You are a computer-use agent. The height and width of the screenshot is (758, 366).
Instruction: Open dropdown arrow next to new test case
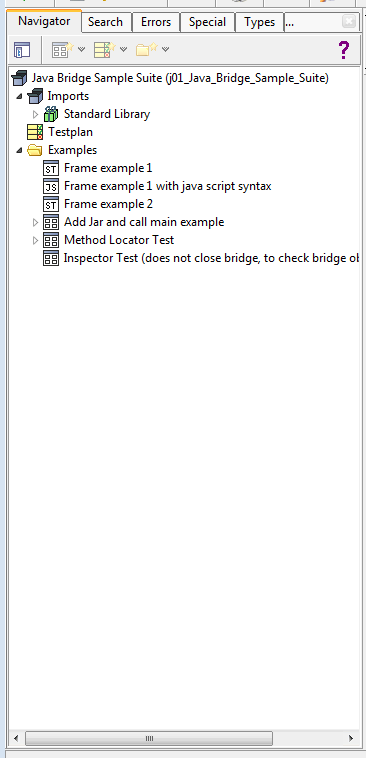pos(81,49)
